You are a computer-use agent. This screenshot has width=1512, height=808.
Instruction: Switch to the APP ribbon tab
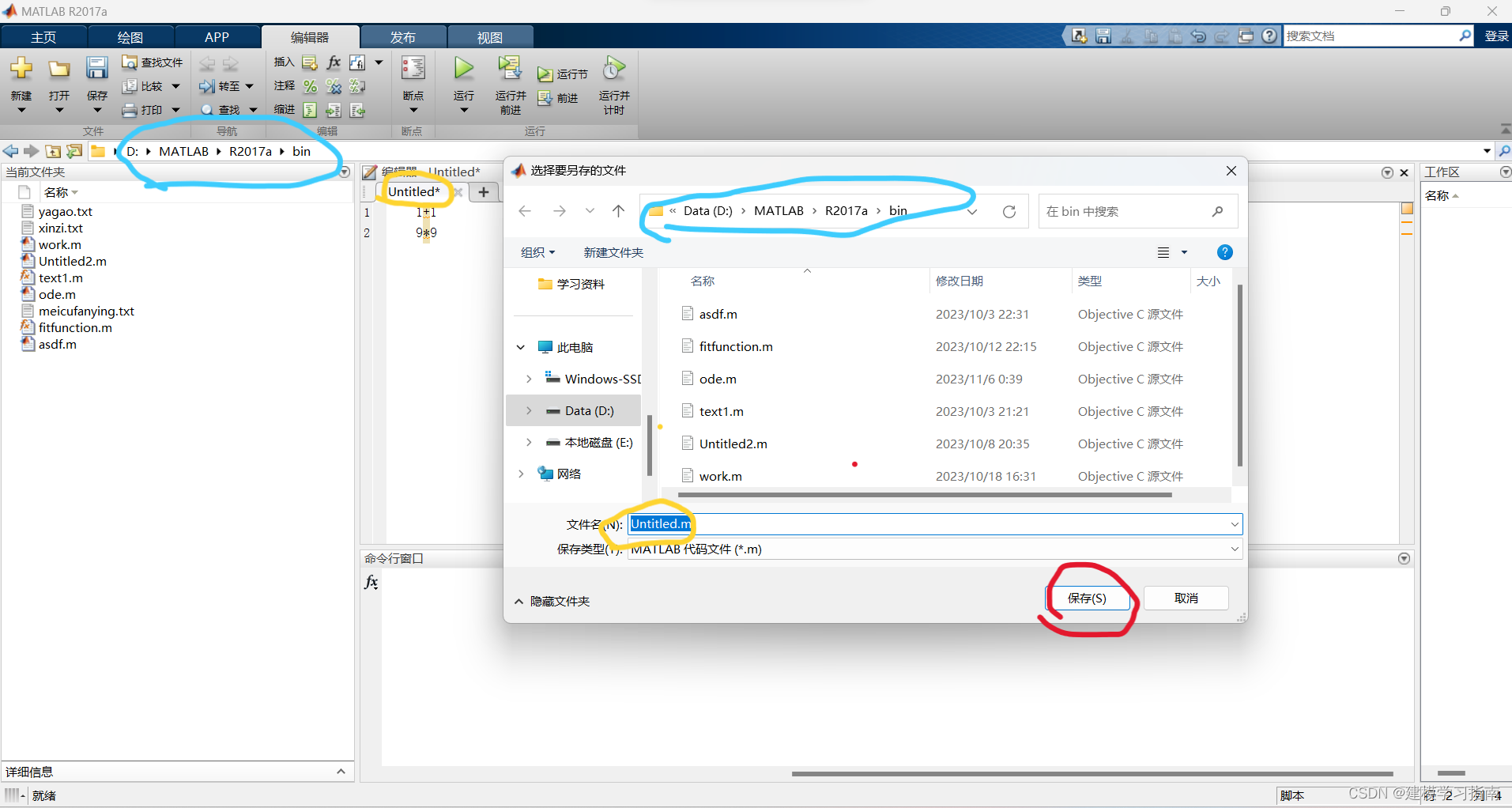point(217,37)
